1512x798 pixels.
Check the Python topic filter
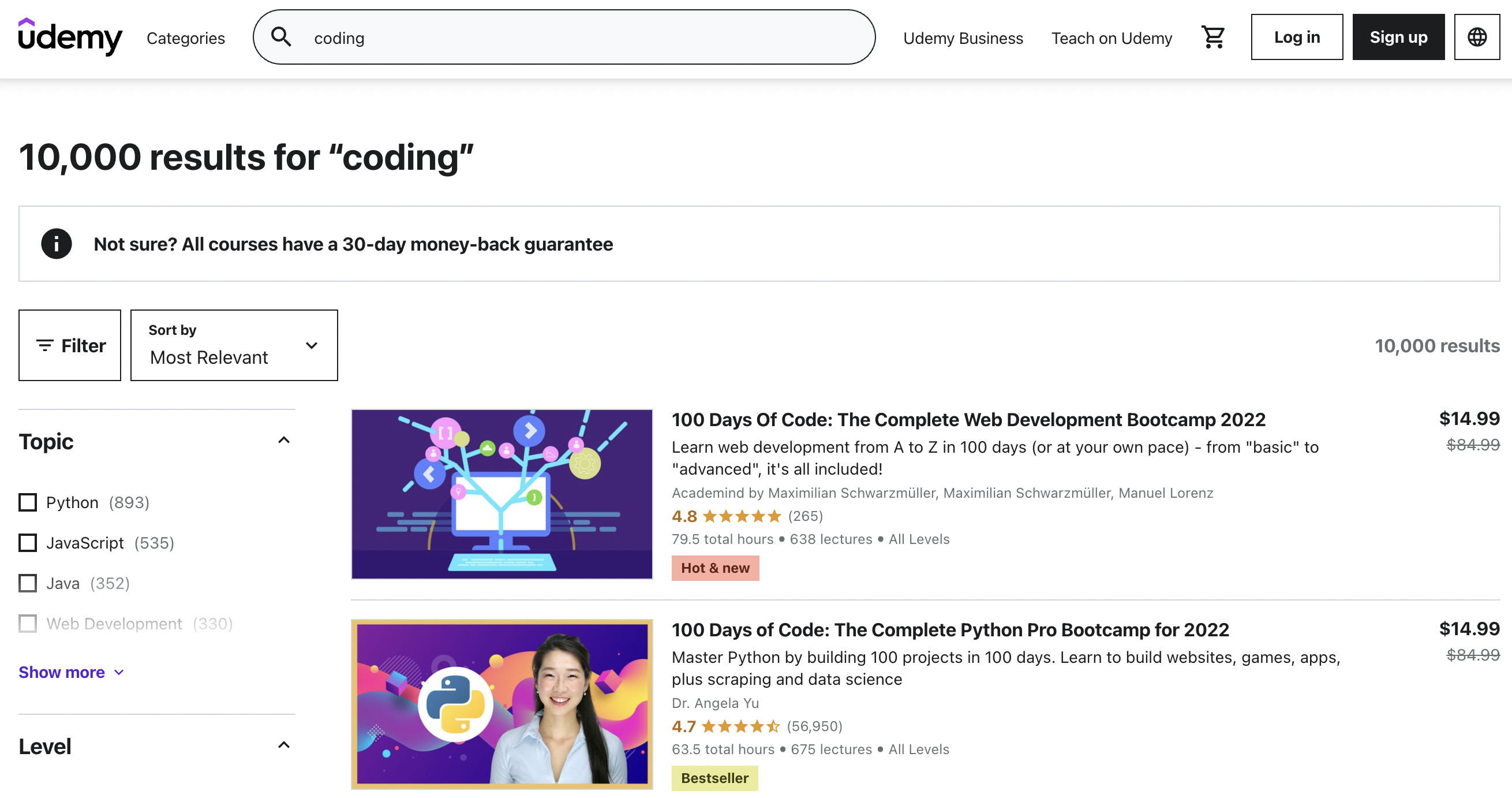[27, 502]
